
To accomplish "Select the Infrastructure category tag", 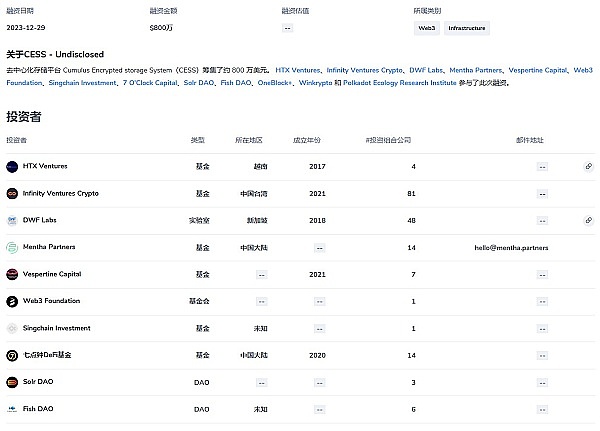I will click(x=467, y=29).
